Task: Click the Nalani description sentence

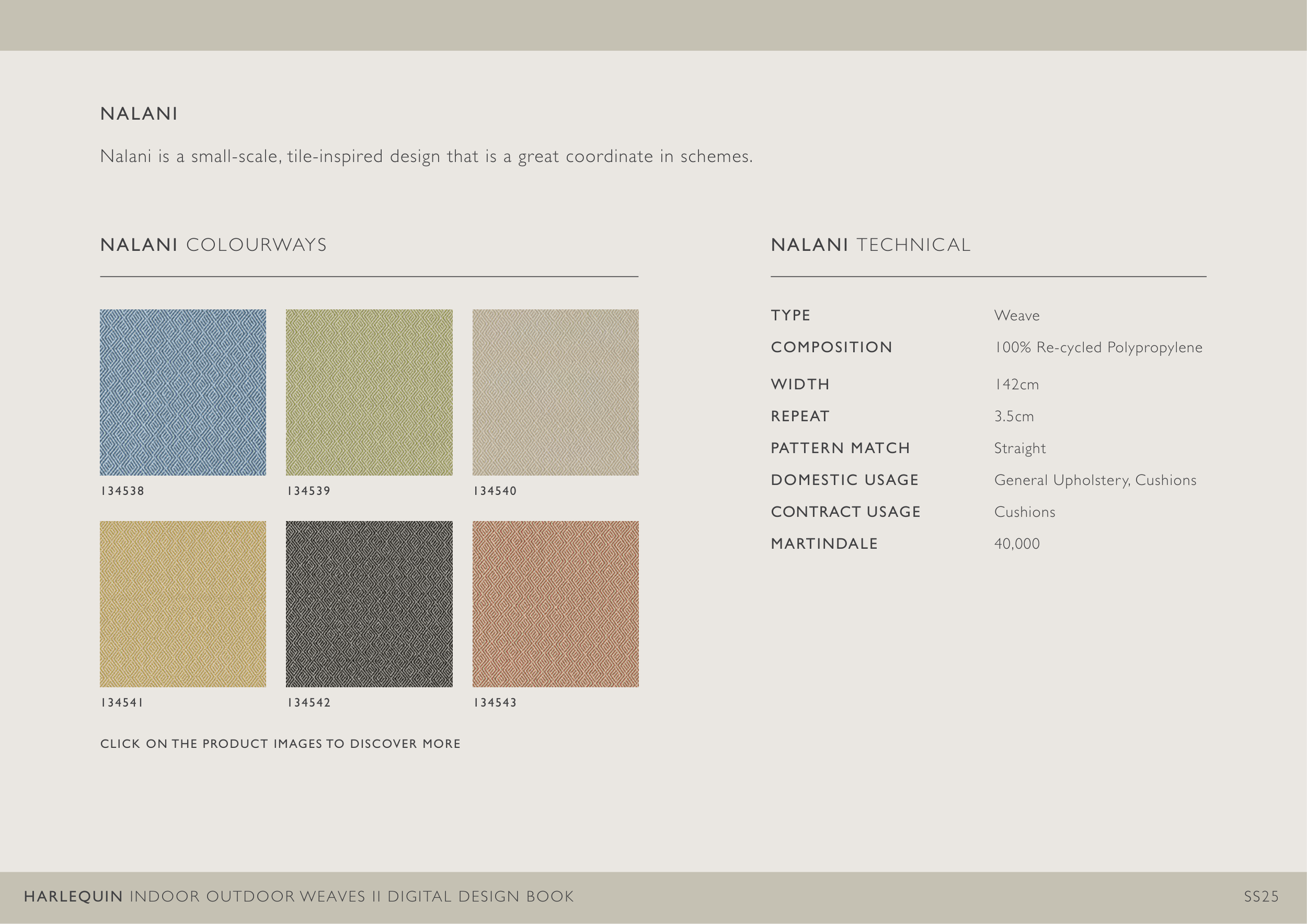Action: pos(426,156)
